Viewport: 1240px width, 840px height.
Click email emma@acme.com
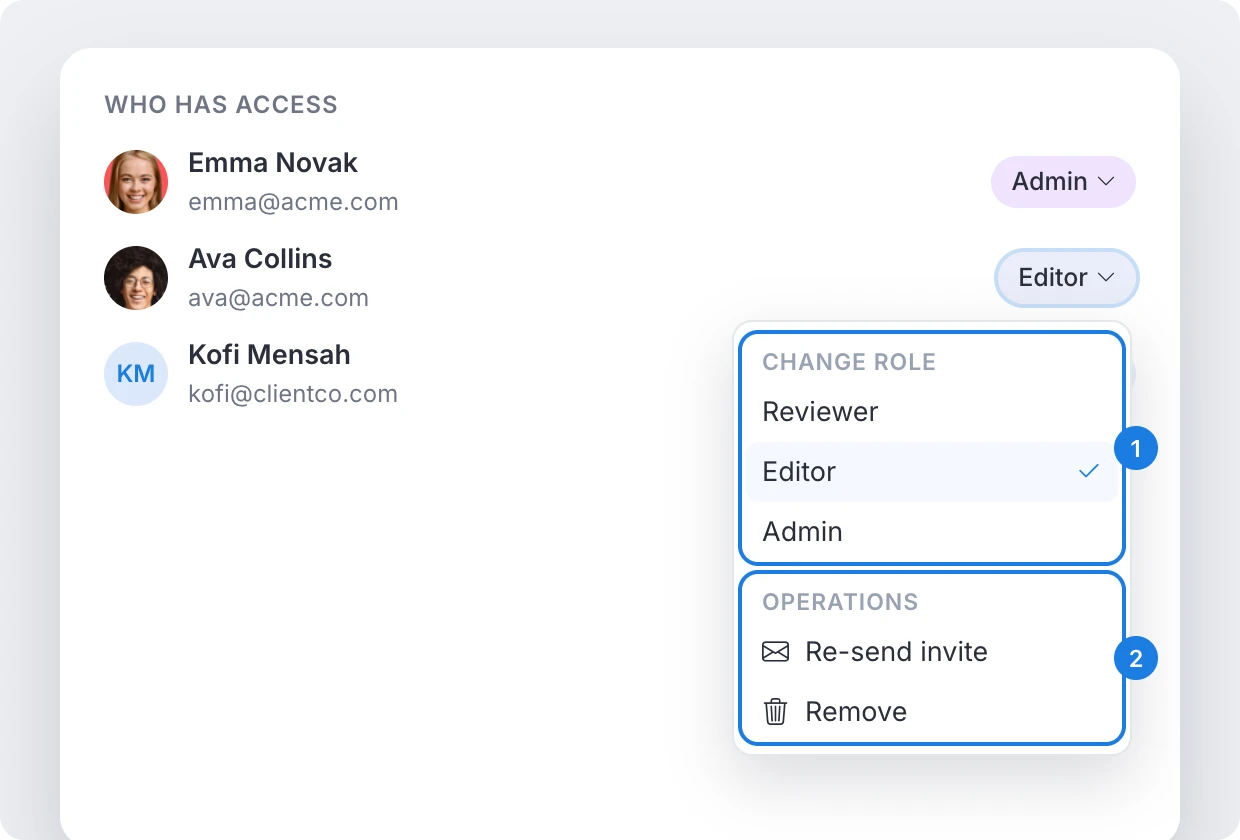pos(293,203)
